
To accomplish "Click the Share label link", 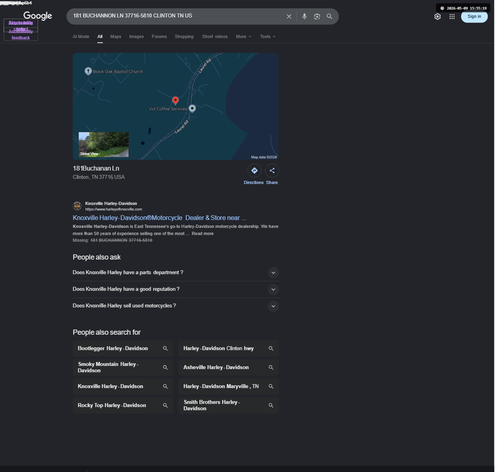I will 272,182.
